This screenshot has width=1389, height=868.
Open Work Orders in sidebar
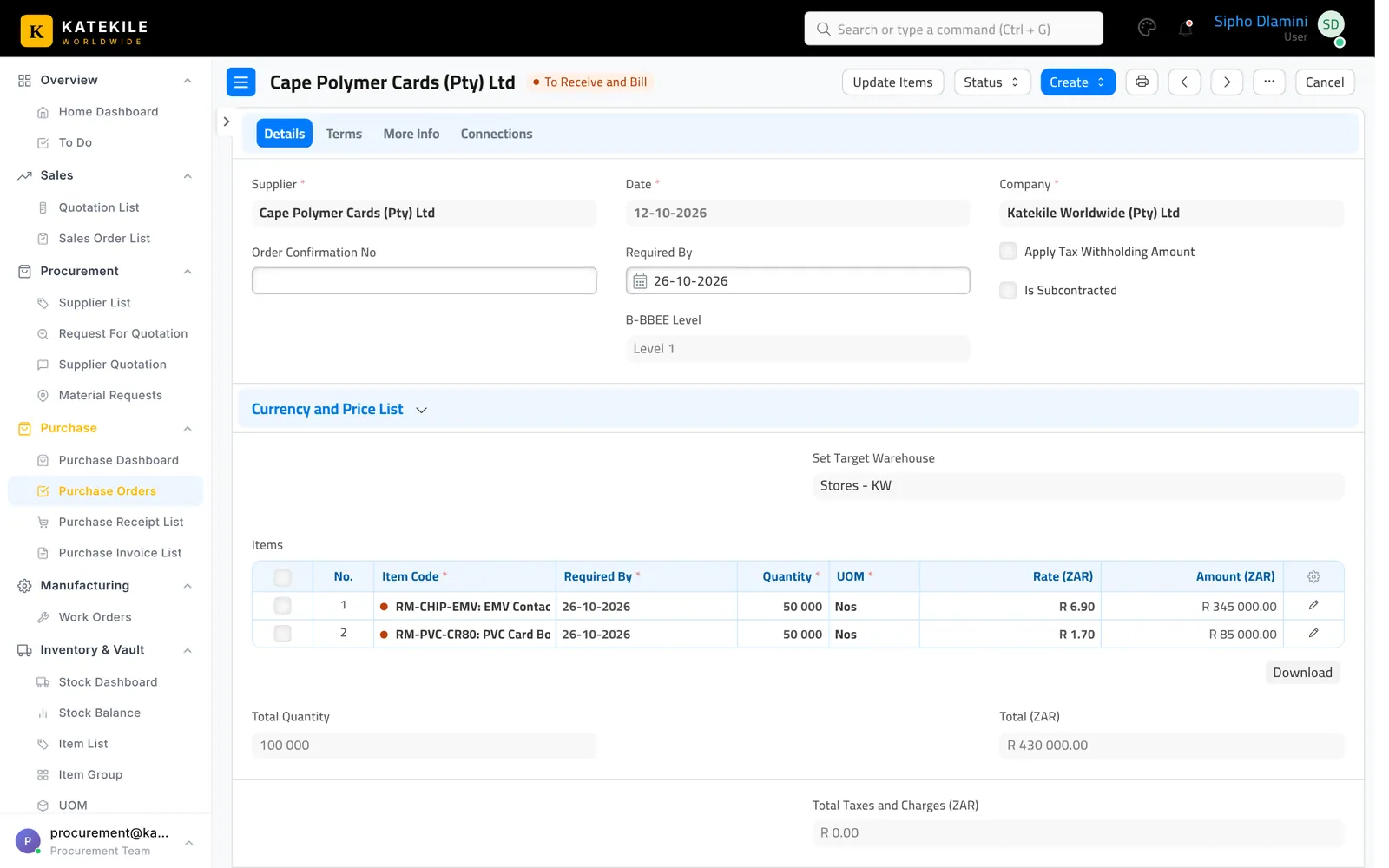tap(95, 617)
